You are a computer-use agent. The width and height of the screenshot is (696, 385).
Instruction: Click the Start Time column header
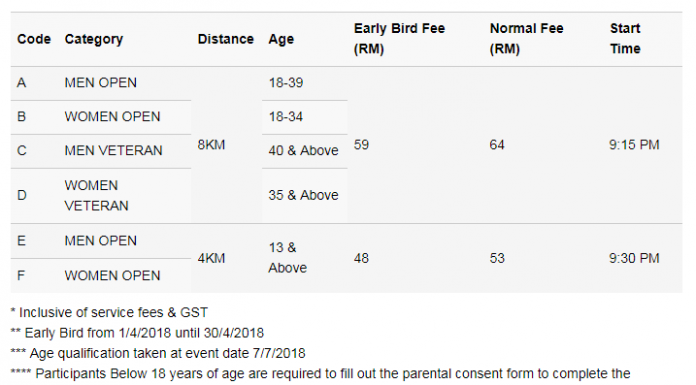tap(625, 39)
